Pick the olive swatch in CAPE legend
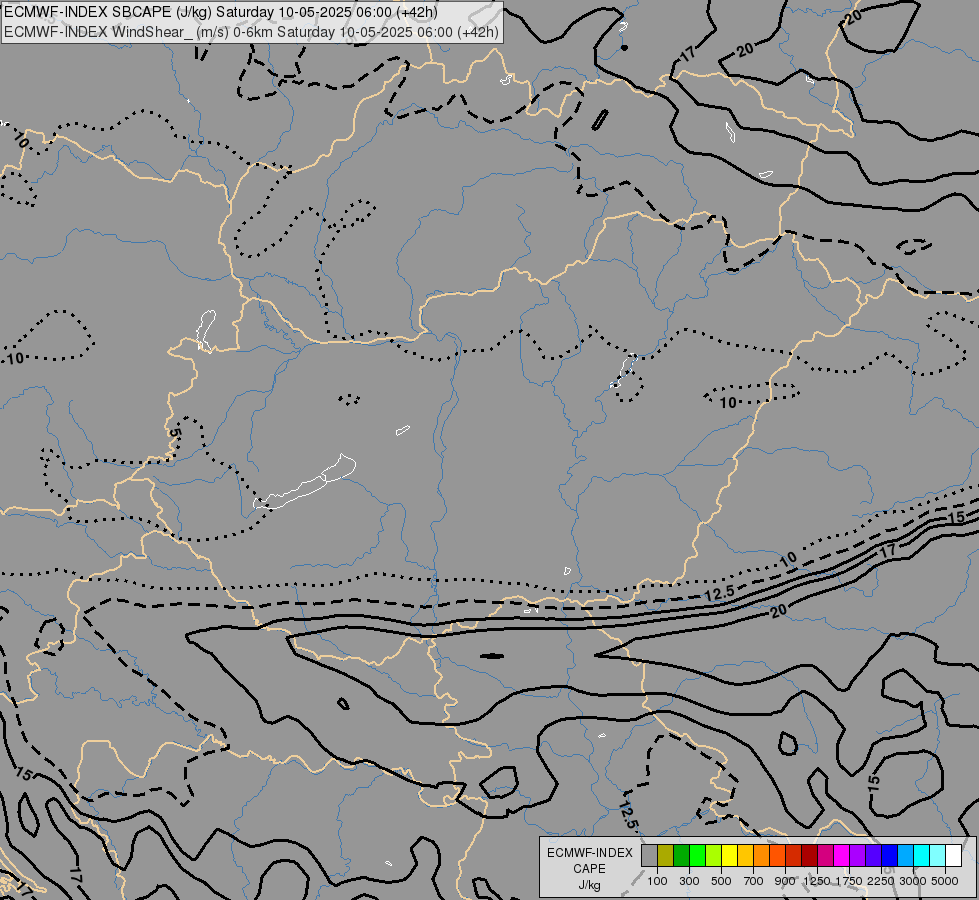Viewport: 979px width, 900px height. (666, 855)
